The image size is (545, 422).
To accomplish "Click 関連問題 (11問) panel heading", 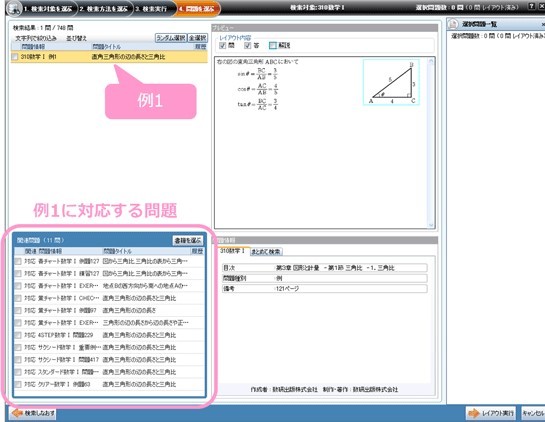I will (40, 240).
